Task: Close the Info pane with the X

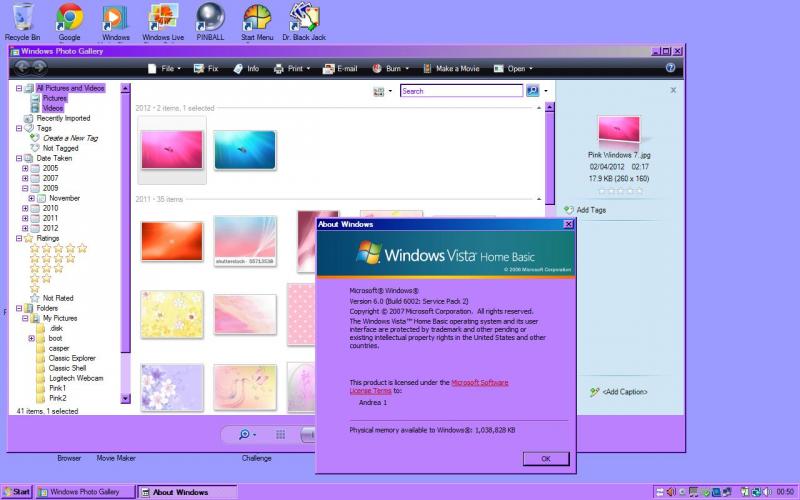Action: pos(673,90)
